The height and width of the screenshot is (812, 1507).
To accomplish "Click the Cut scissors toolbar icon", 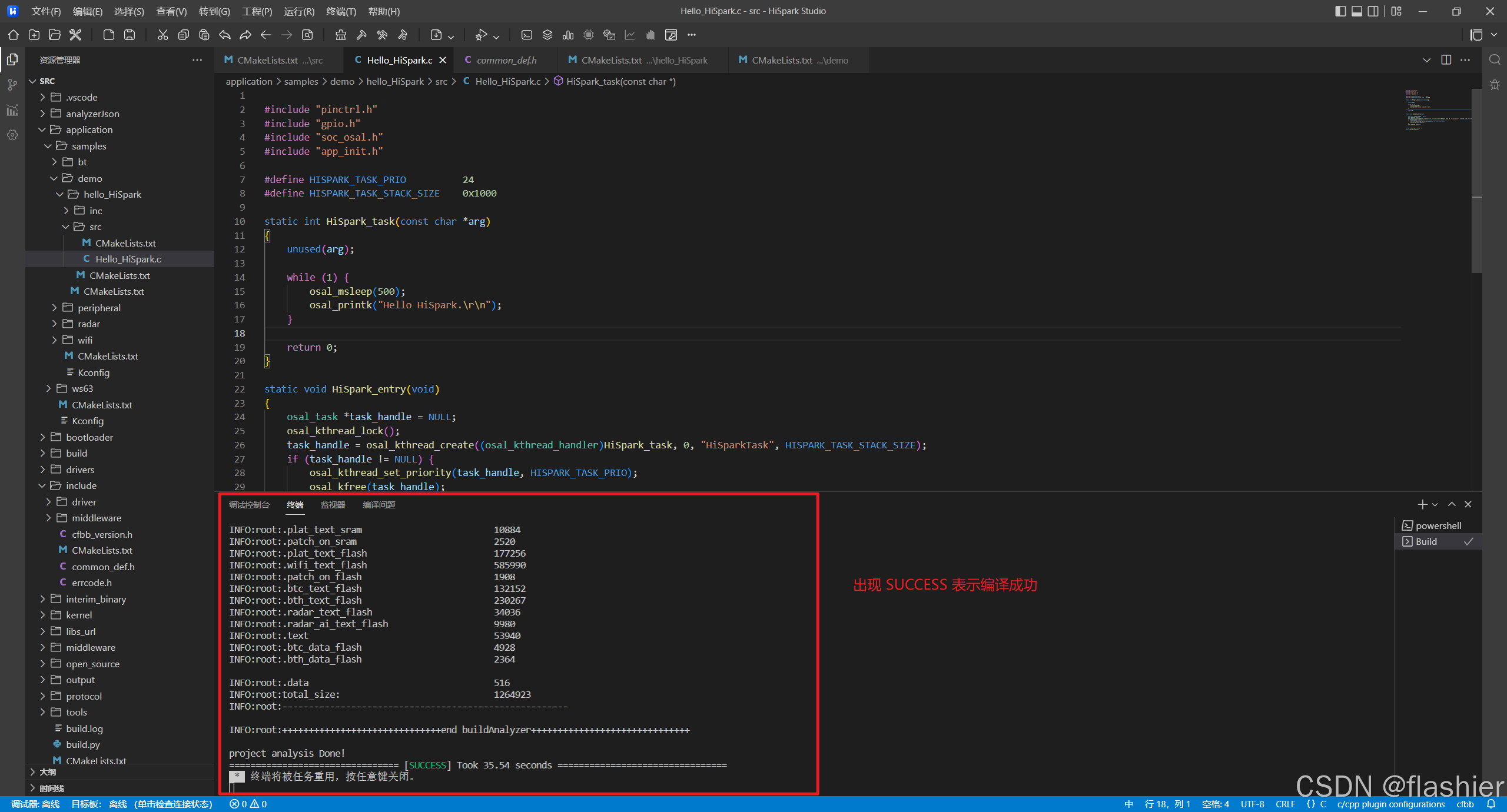I will click(x=162, y=35).
